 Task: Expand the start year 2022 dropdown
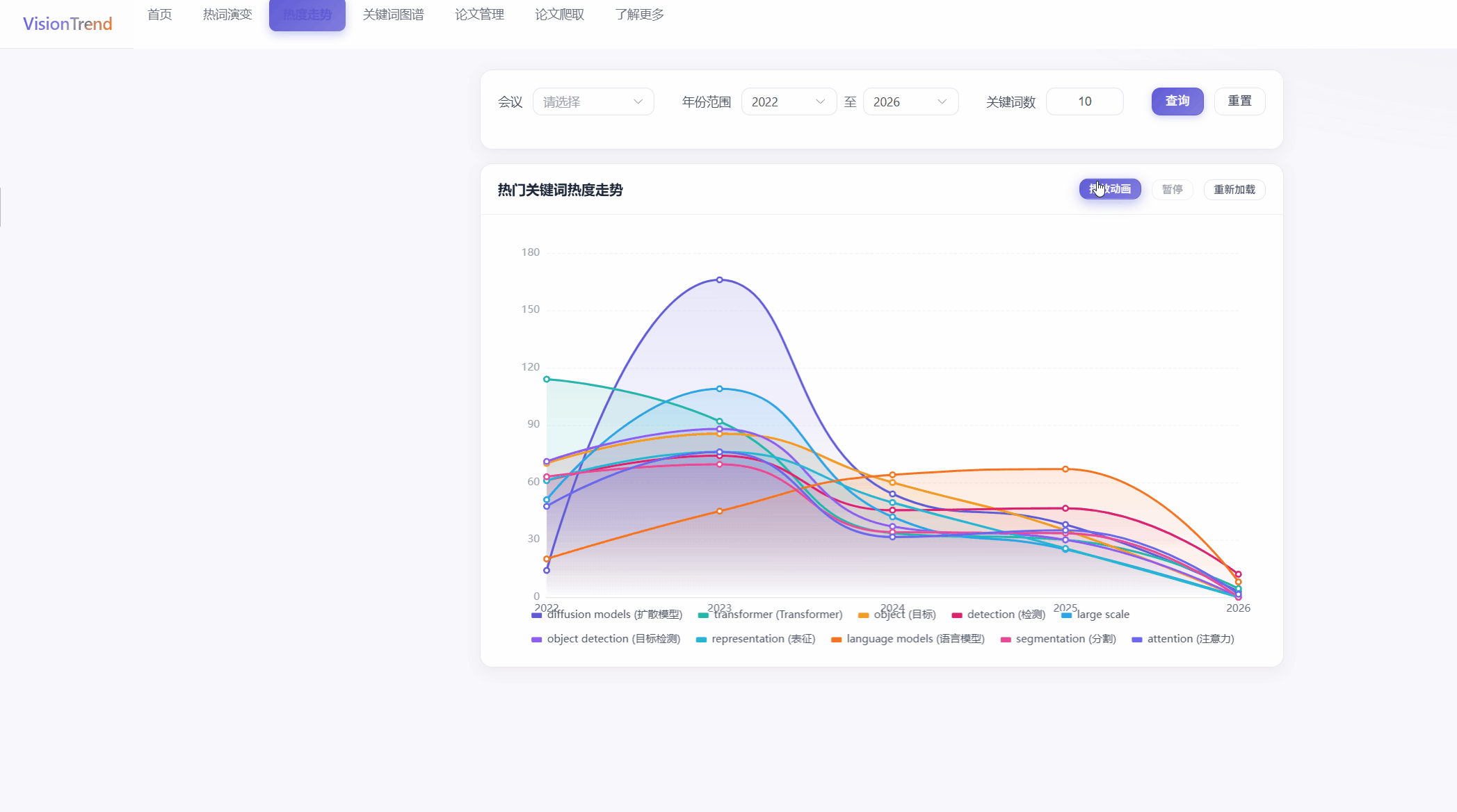tap(789, 101)
